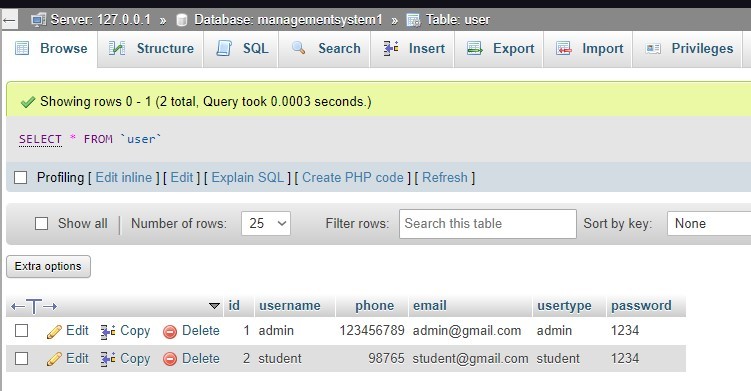Switch to the Browse tab
This screenshot has height=391, width=751.
[50, 49]
